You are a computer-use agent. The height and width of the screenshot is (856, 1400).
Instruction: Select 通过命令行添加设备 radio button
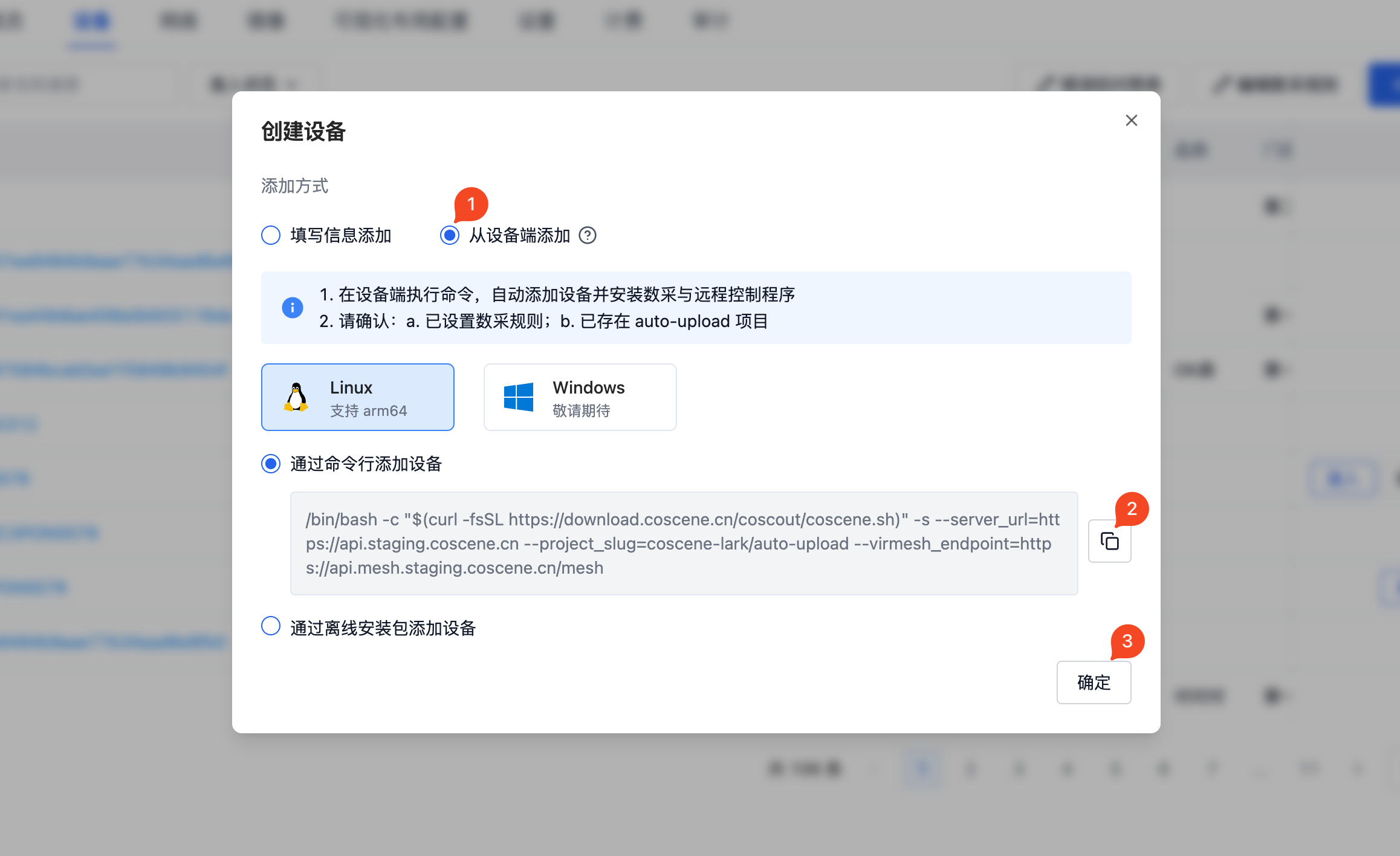coord(271,464)
